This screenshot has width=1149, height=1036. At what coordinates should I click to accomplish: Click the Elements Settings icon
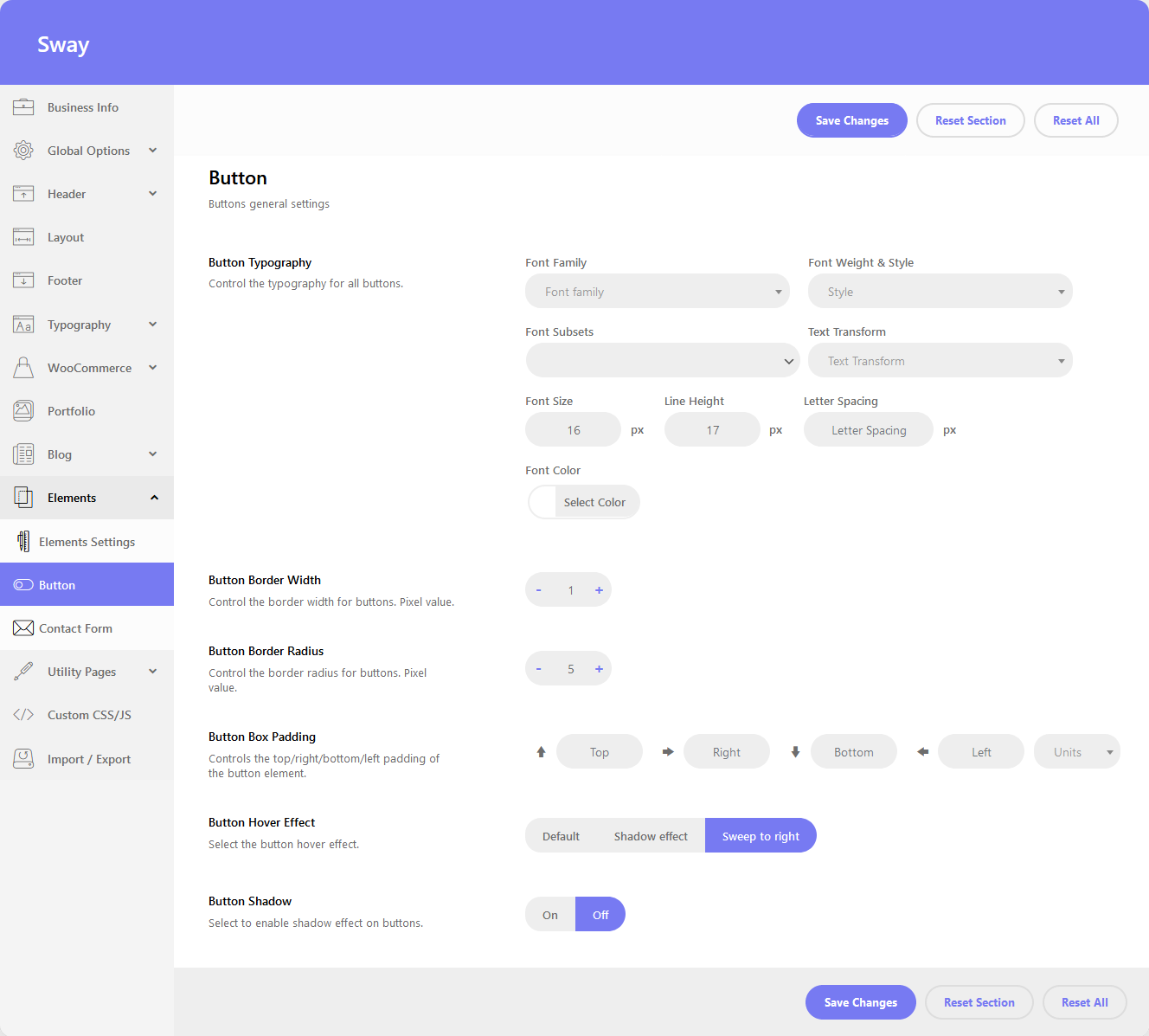[23, 542]
